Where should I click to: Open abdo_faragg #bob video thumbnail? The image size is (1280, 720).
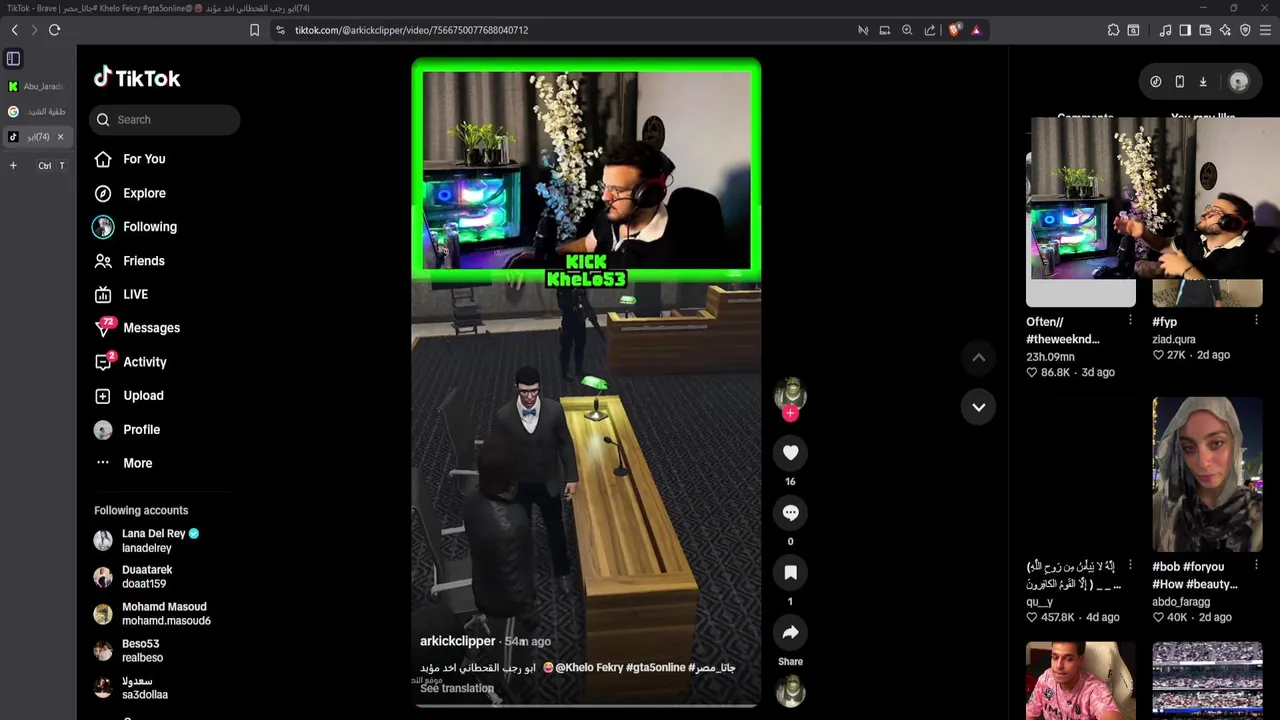[1207, 474]
